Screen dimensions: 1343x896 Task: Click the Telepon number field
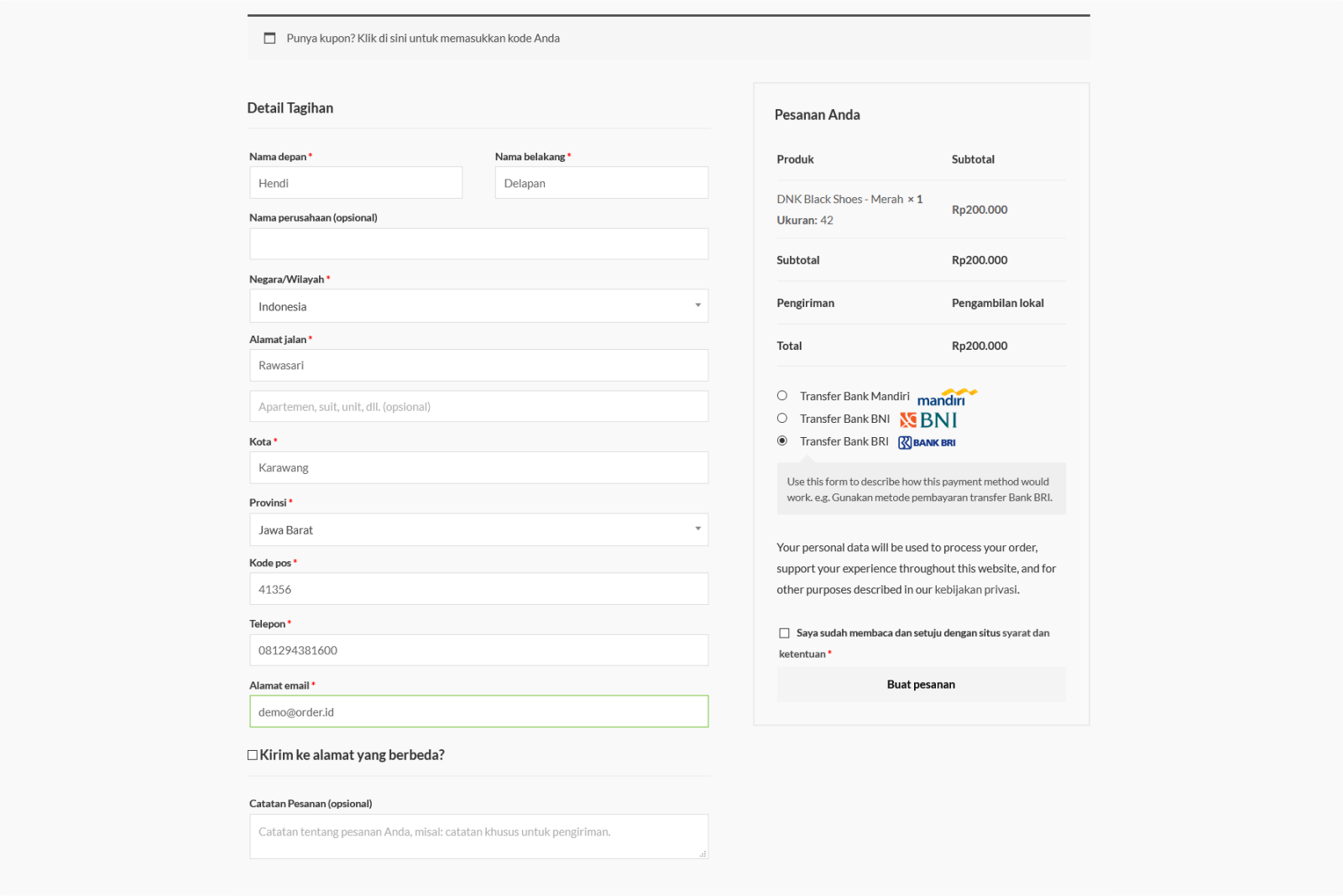pos(478,650)
